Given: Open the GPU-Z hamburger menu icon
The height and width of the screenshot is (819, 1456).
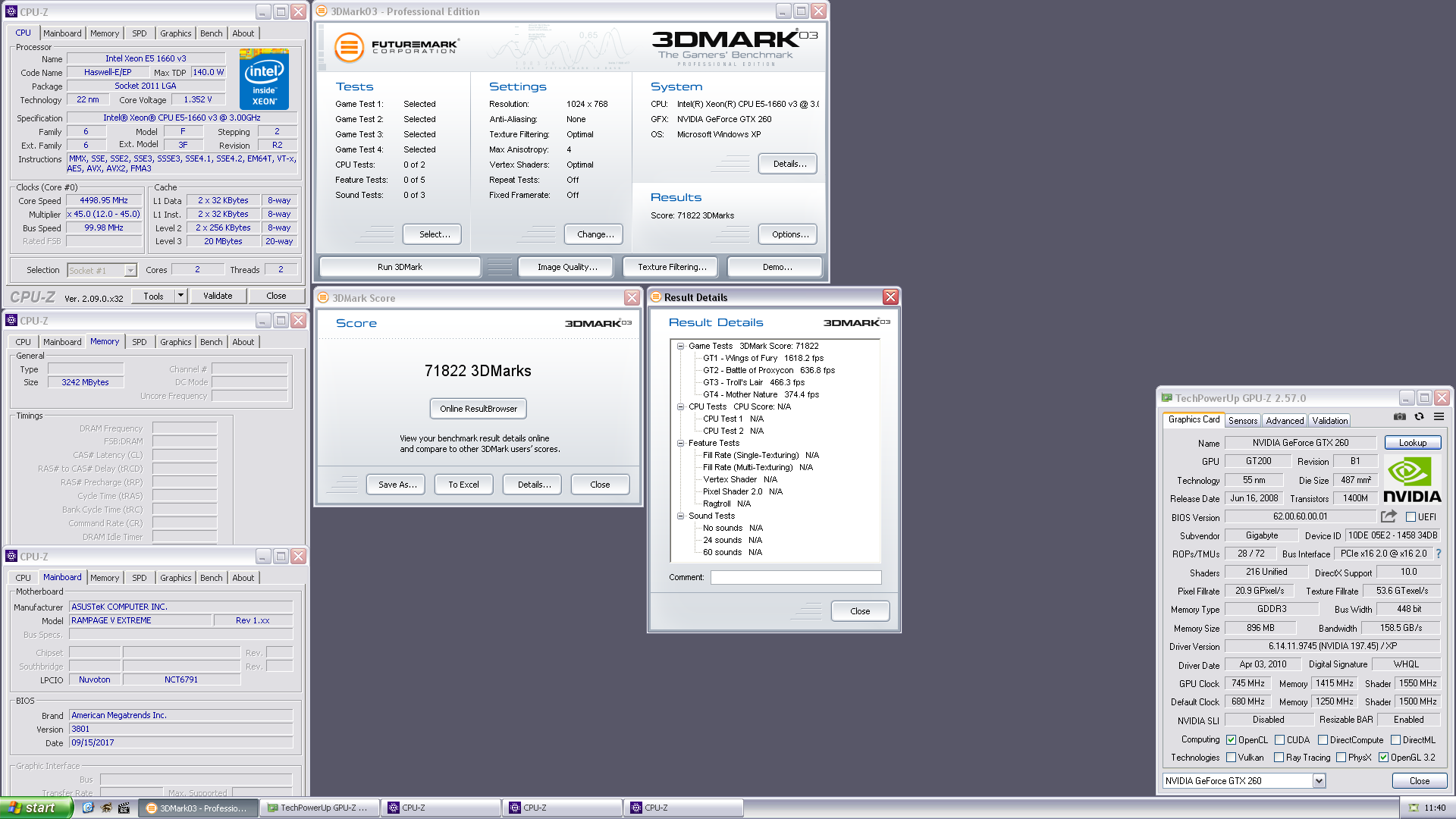Looking at the screenshot, I should click(1439, 416).
